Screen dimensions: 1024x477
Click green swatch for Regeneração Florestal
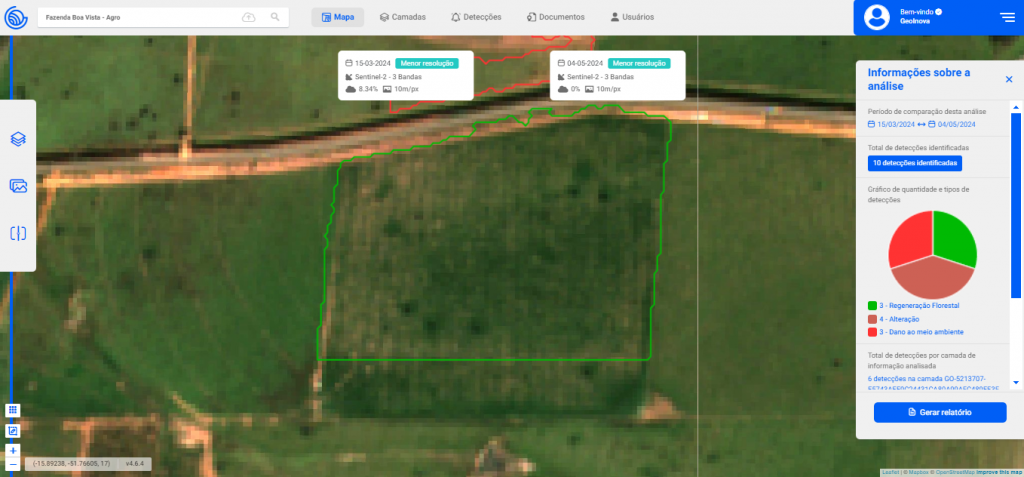(x=872, y=305)
